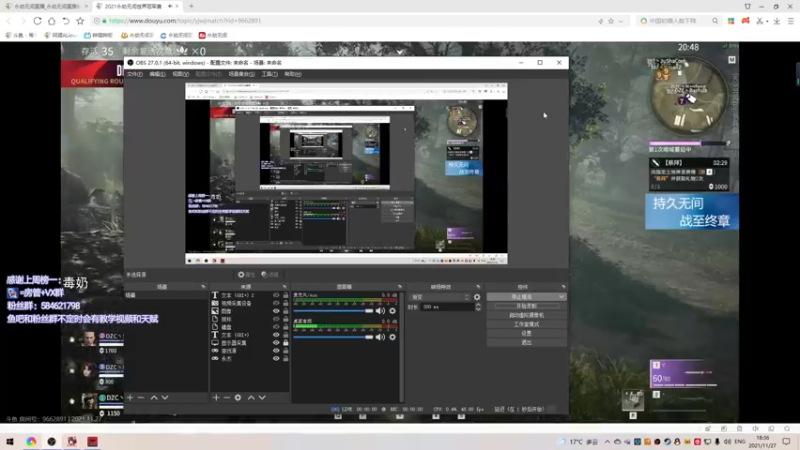
Task: Toggle eye icon for 显示器采集 source
Action: click(x=276, y=342)
